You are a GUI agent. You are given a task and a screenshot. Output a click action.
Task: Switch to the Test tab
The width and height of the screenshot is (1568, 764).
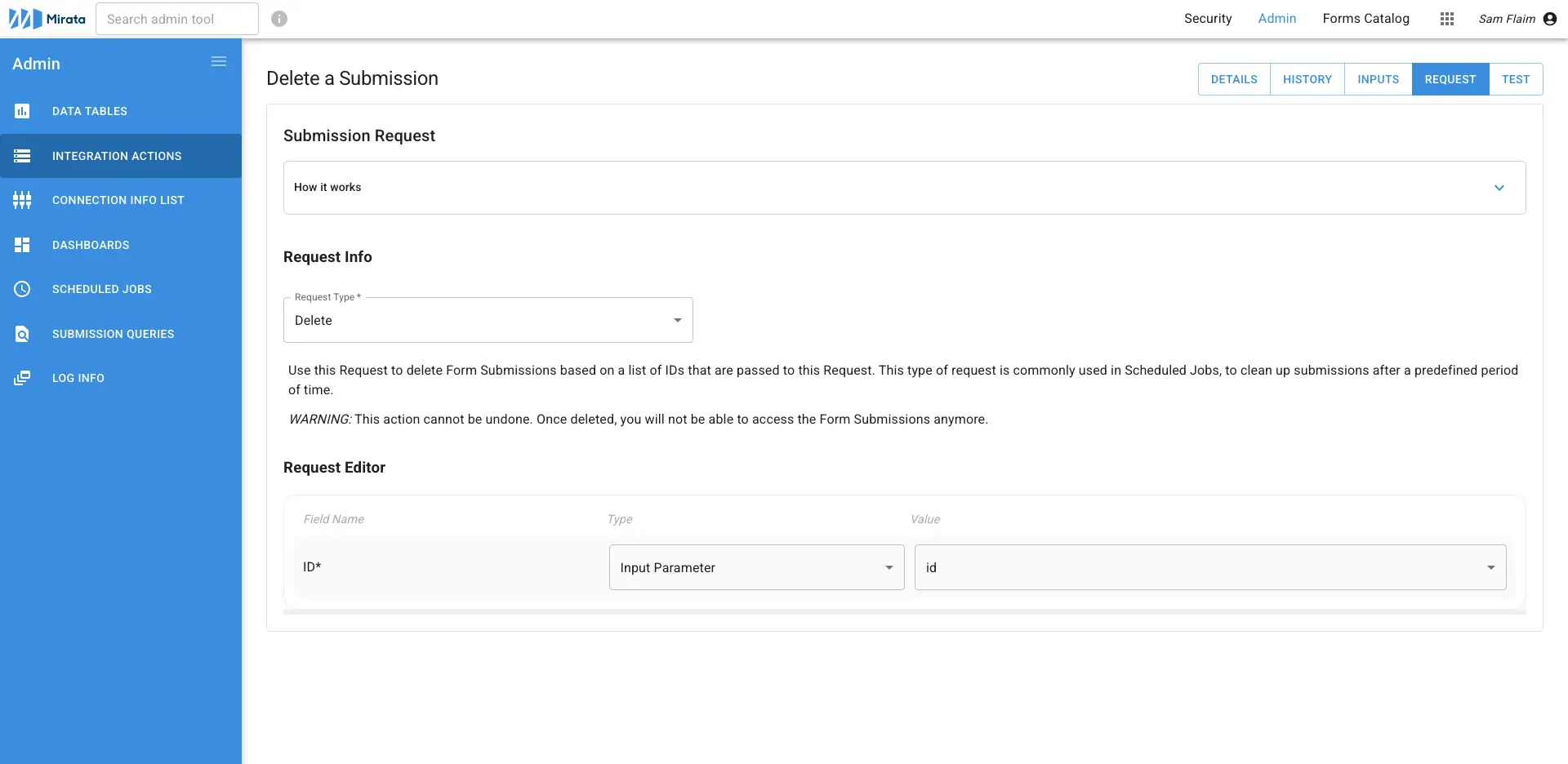(1517, 79)
